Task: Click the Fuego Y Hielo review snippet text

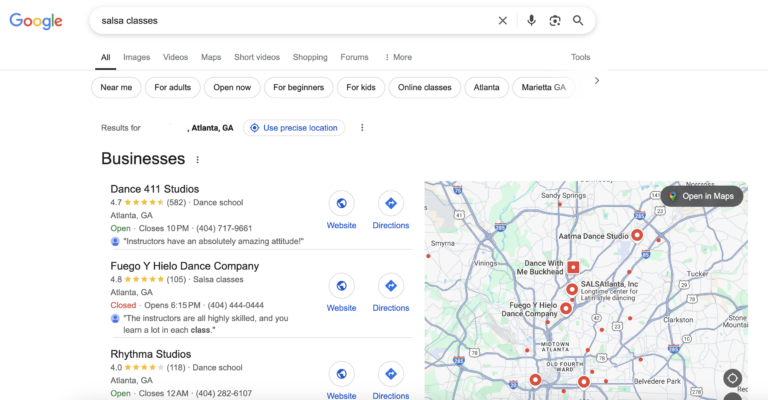Action: pyautogui.click(x=206, y=324)
